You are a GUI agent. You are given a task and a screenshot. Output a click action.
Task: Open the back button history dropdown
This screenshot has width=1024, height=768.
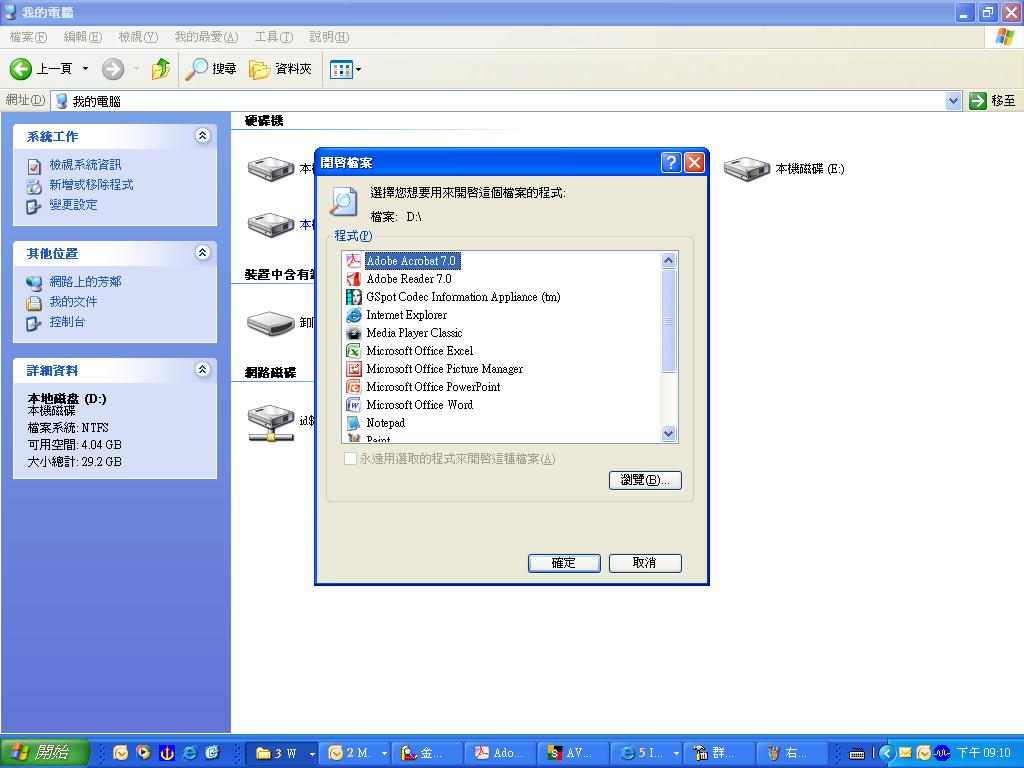[x=85, y=69]
